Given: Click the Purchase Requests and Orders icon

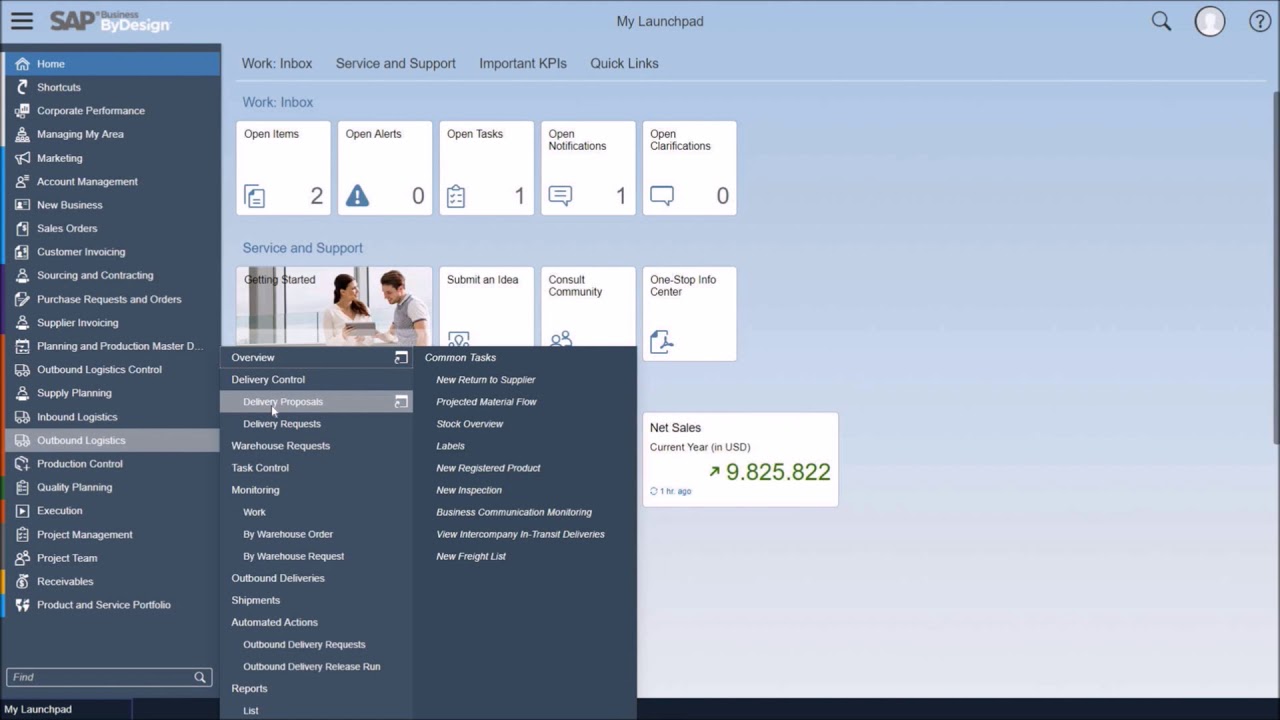Looking at the screenshot, I should click(x=22, y=299).
